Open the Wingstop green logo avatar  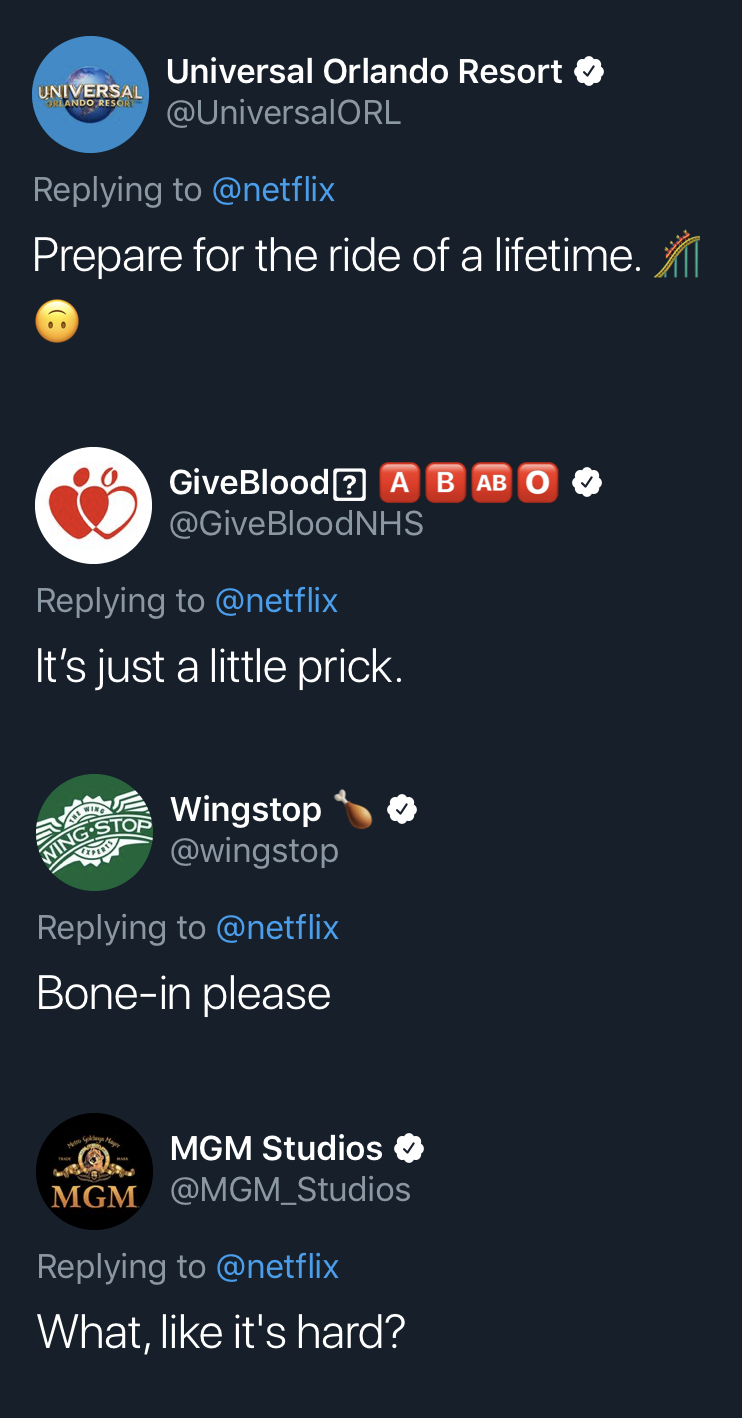click(x=94, y=832)
